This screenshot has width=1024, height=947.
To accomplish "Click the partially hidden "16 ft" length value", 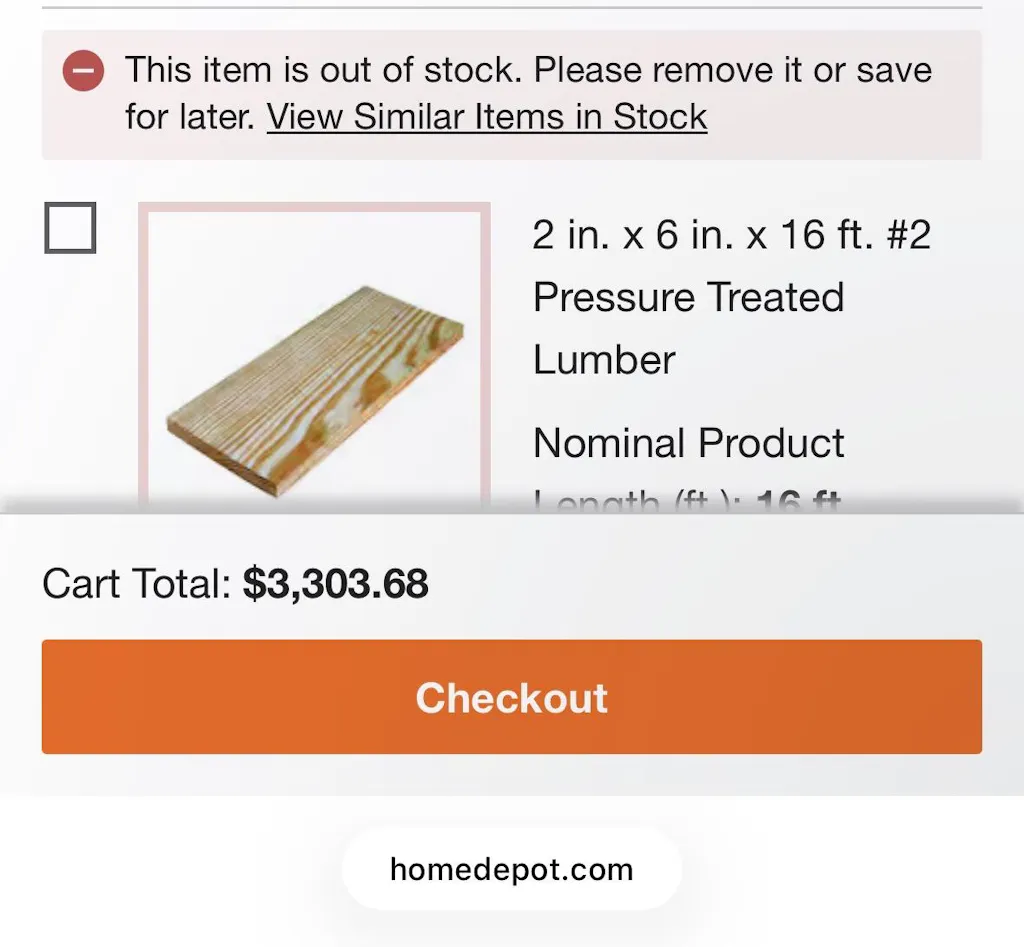I will [x=798, y=503].
